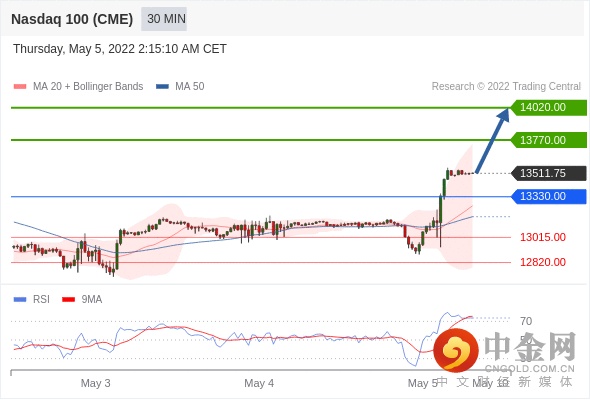Screen dimensions: 590x400
Task: Select the 14020.00 resistance label
Action: click(549, 108)
